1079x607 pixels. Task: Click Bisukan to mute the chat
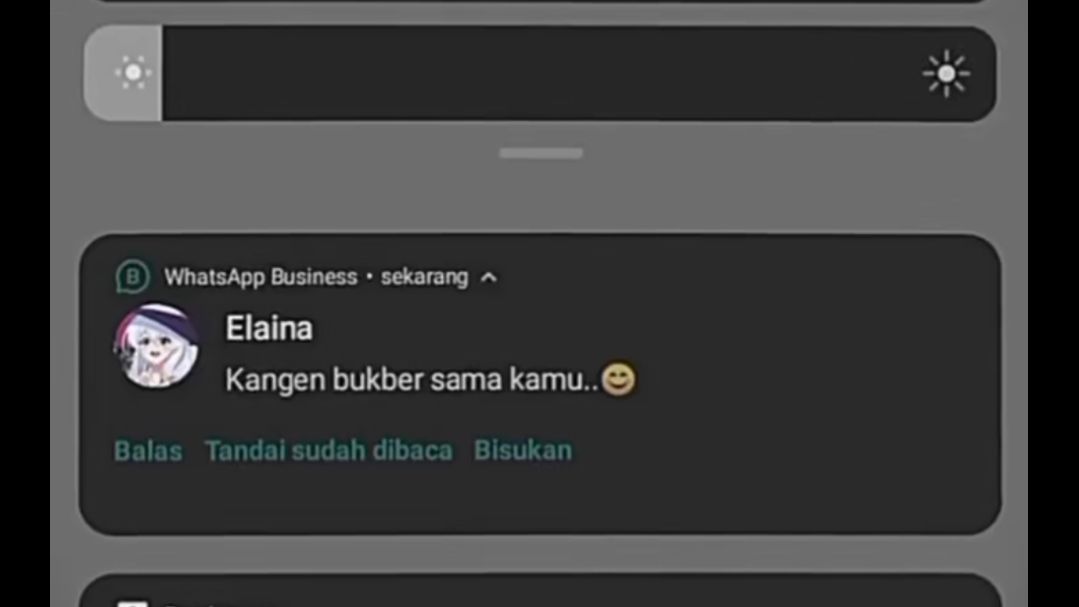coord(523,450)
